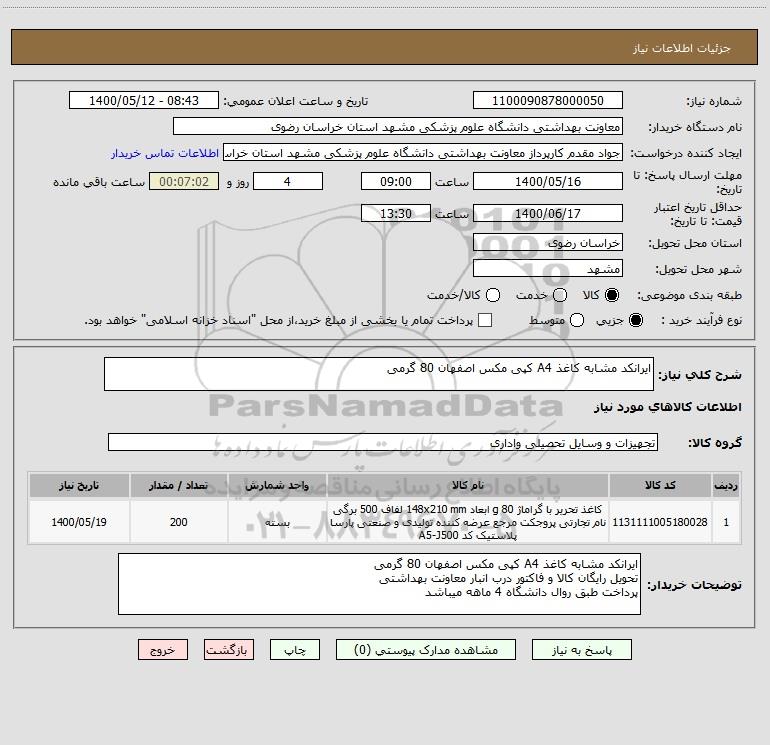Click the پاسخ به نیاز button

coord(581,650)
